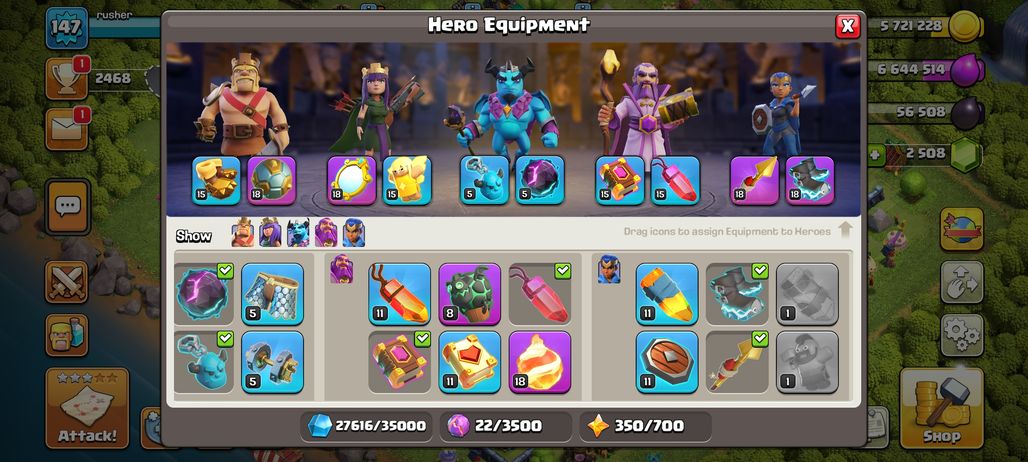The image size is (1028, 462).
Task: Open the settings gears icon
Action: (962, 335)
